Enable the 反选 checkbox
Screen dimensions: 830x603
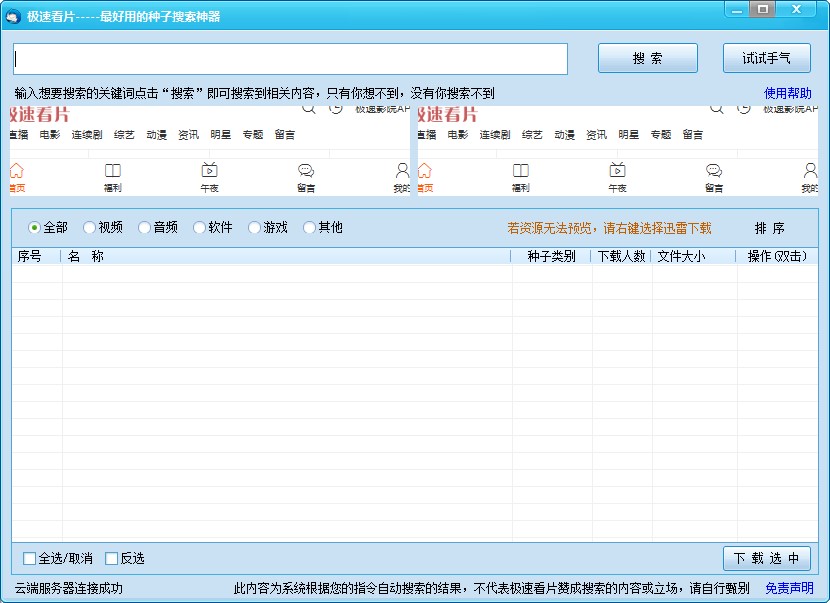(x=112, y=558)
